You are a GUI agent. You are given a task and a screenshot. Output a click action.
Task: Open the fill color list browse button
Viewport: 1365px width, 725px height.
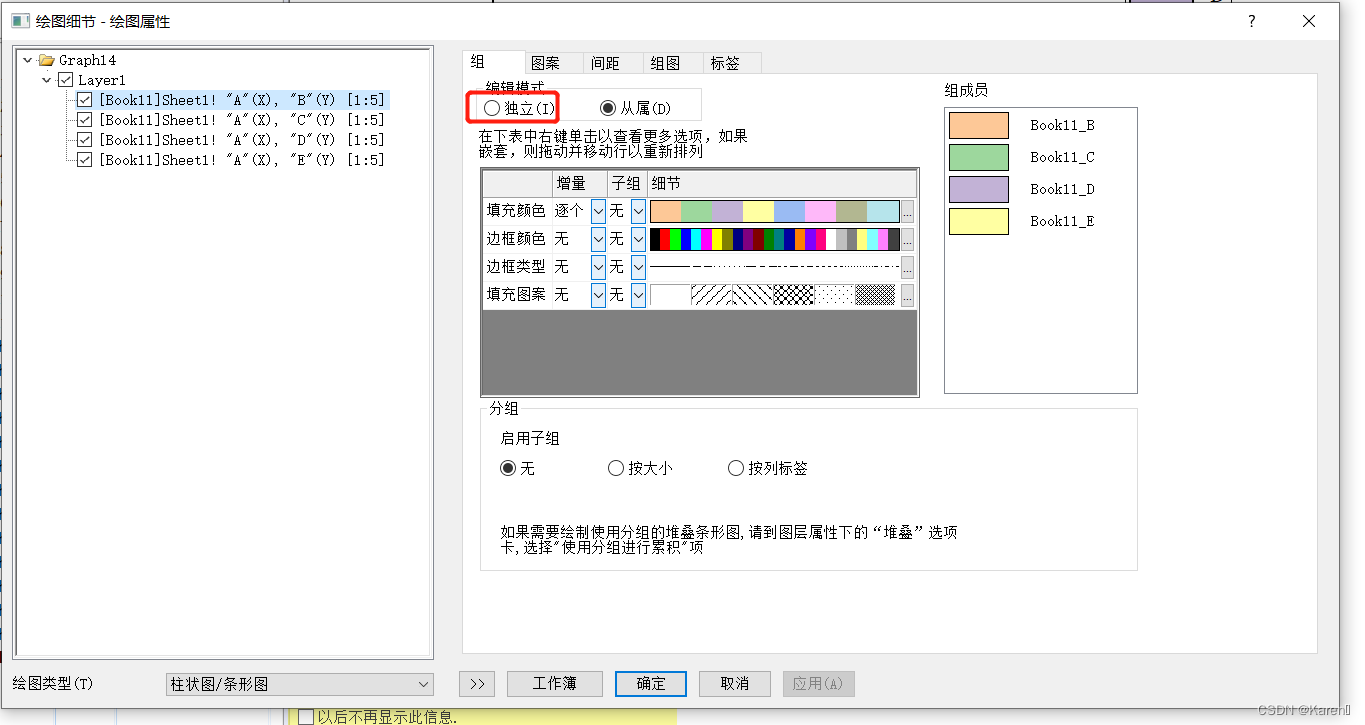907,211
